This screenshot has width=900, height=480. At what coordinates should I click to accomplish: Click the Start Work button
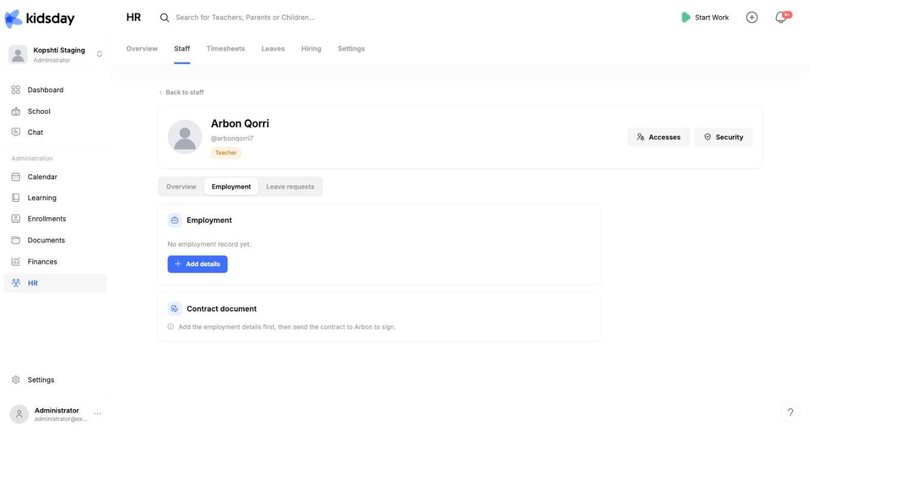click(705, 18)
